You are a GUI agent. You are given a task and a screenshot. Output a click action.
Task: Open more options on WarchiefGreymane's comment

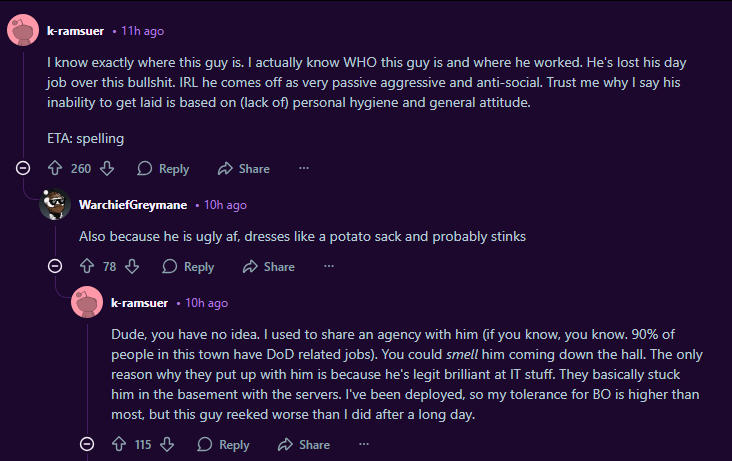[328, 267]
